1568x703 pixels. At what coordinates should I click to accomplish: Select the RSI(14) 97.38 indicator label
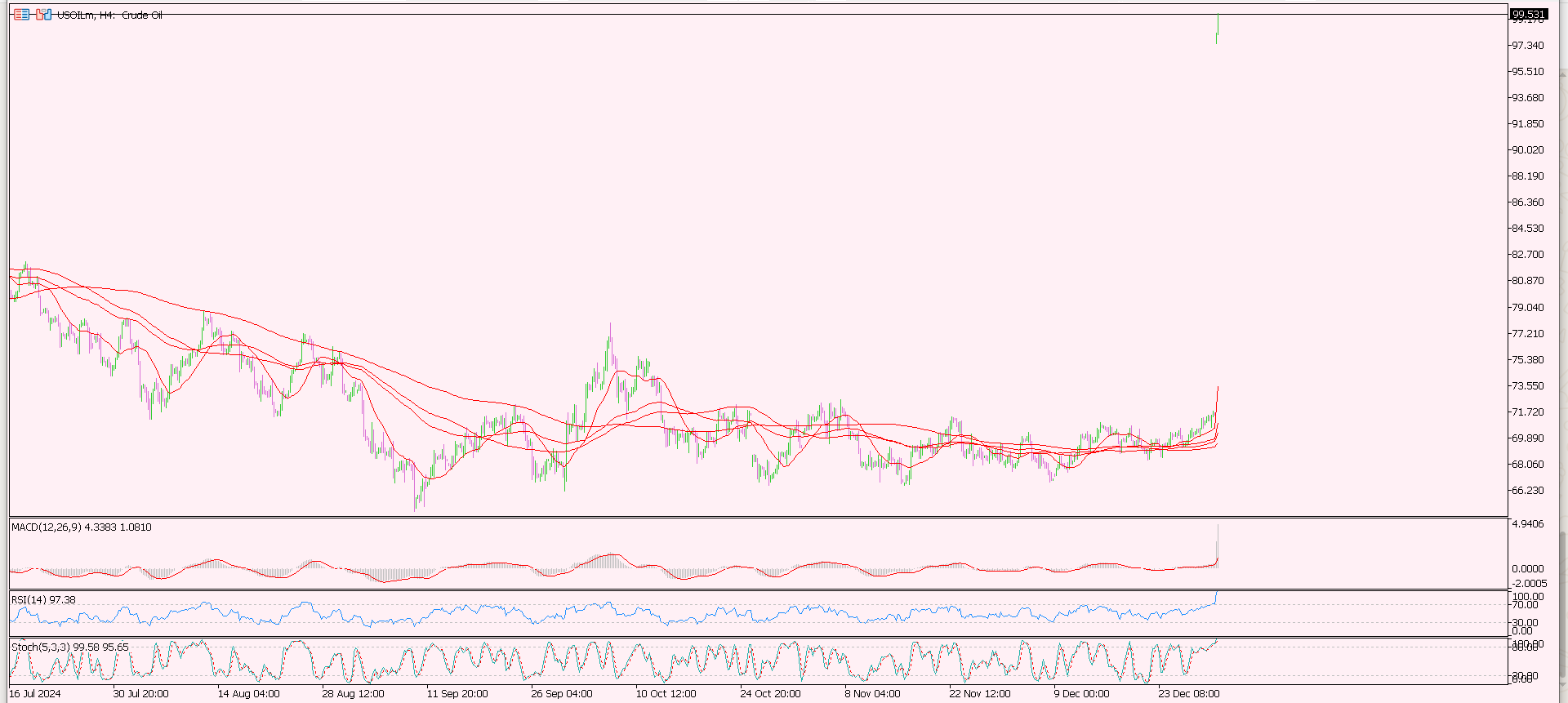[x=43, y=600]
